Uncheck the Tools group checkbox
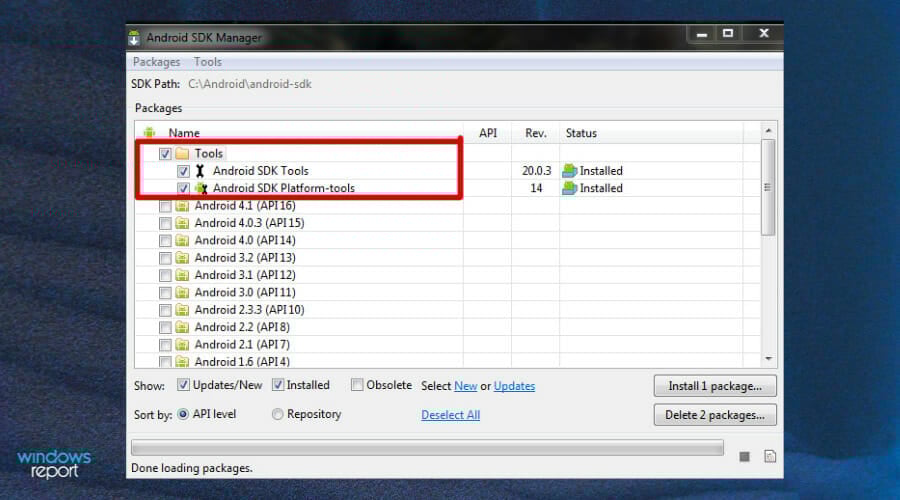The width and height of the screenshot is (900, 500). 165,153
